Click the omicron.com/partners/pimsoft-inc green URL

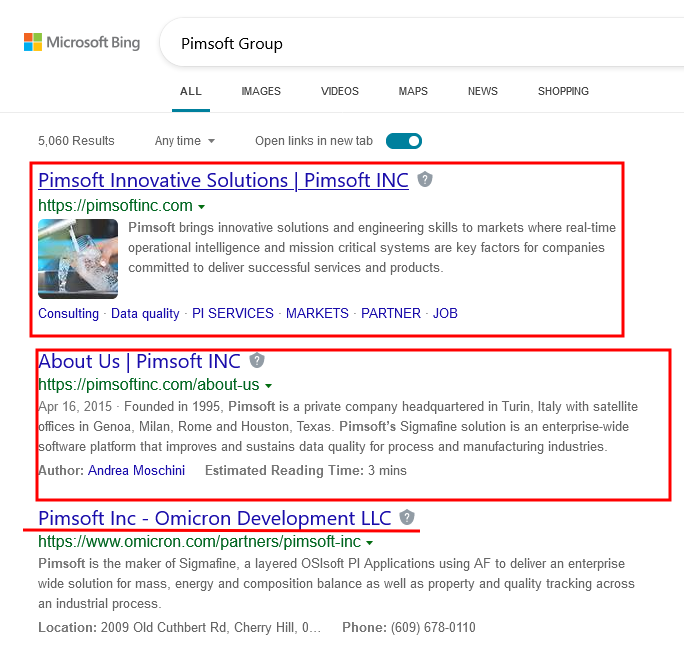[199, 542]
